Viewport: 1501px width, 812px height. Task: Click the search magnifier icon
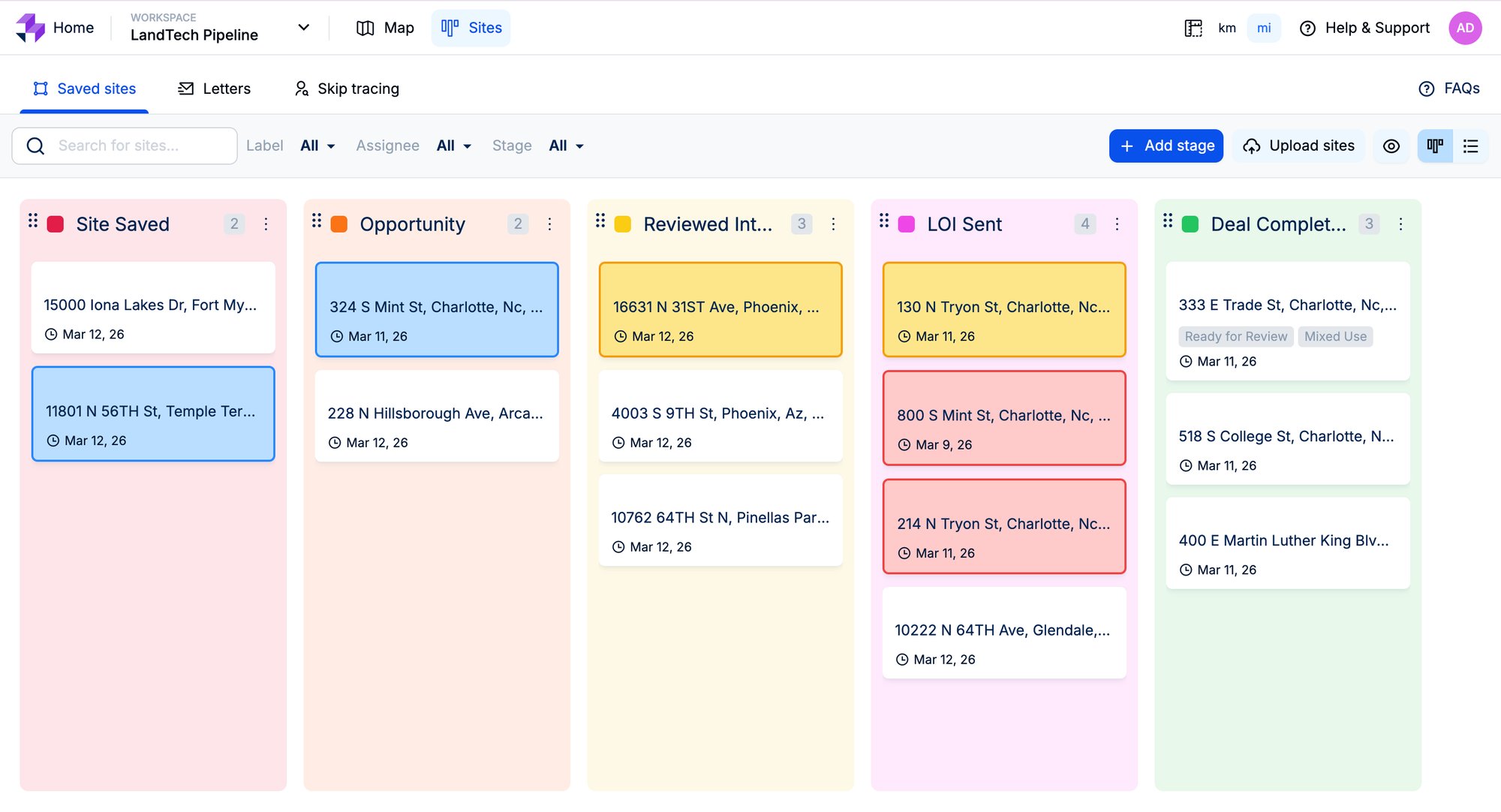[x=35, y=146]
